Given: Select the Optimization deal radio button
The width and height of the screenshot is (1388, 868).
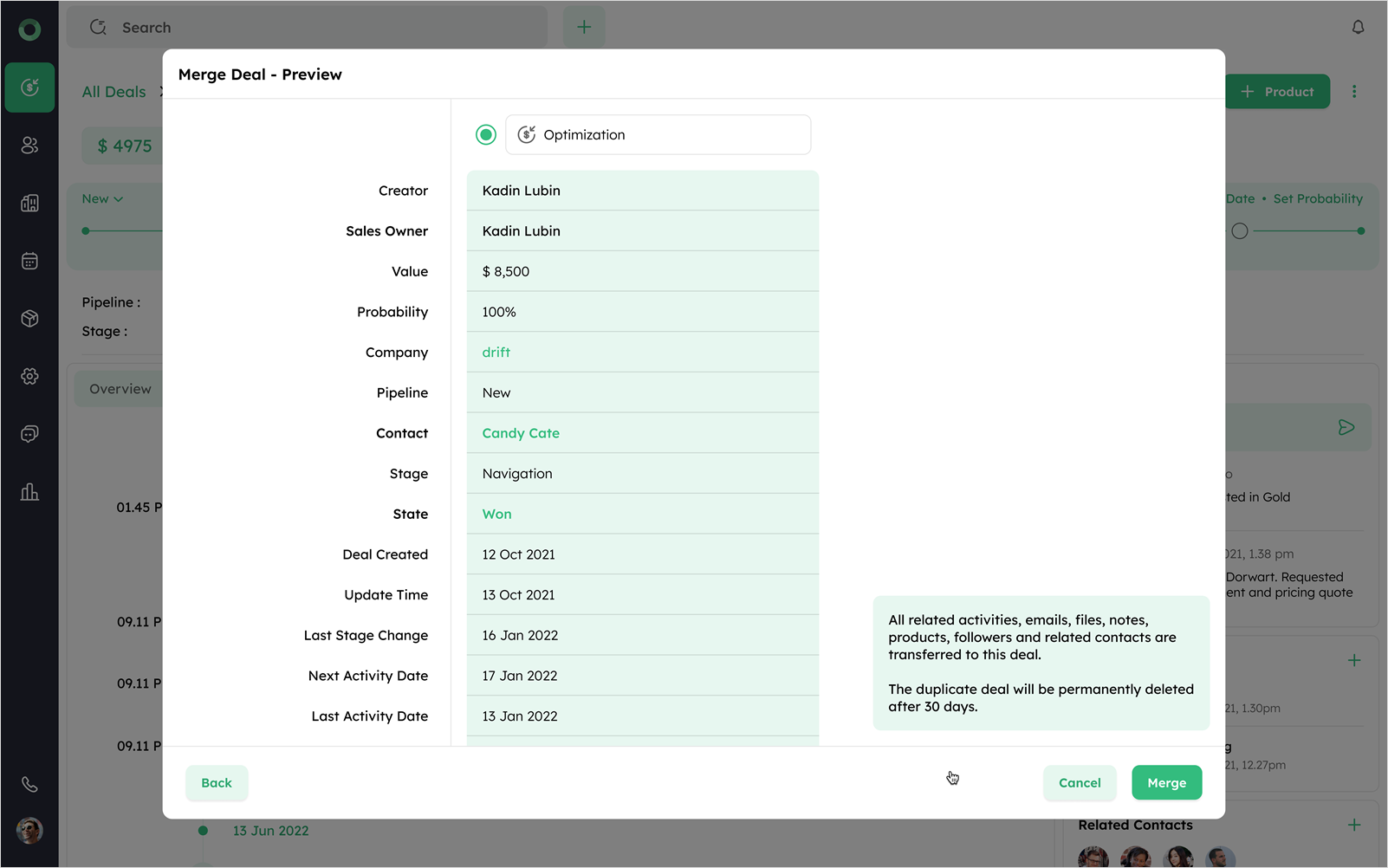Looking at the screenshot, I should point(485,134).
